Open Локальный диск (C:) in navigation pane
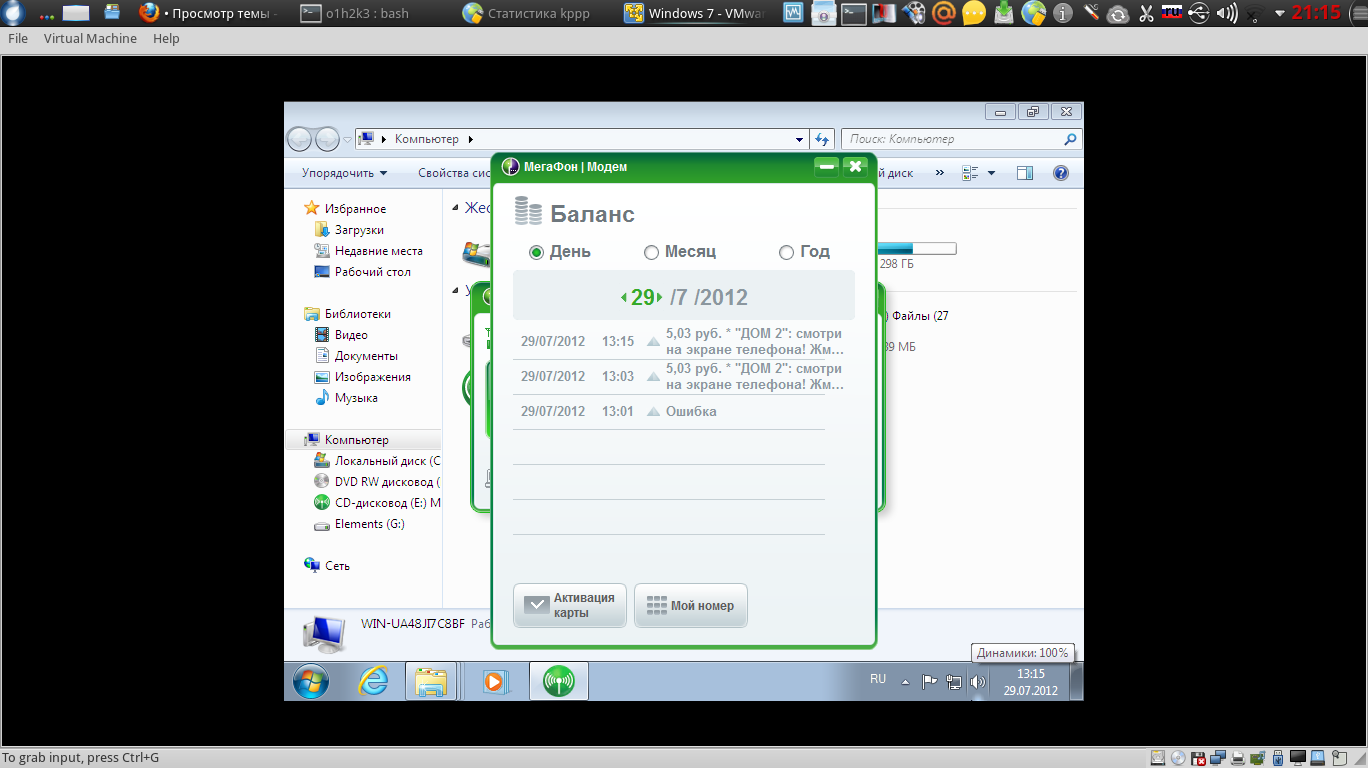 pyautogui.click(x=377, y=461)
